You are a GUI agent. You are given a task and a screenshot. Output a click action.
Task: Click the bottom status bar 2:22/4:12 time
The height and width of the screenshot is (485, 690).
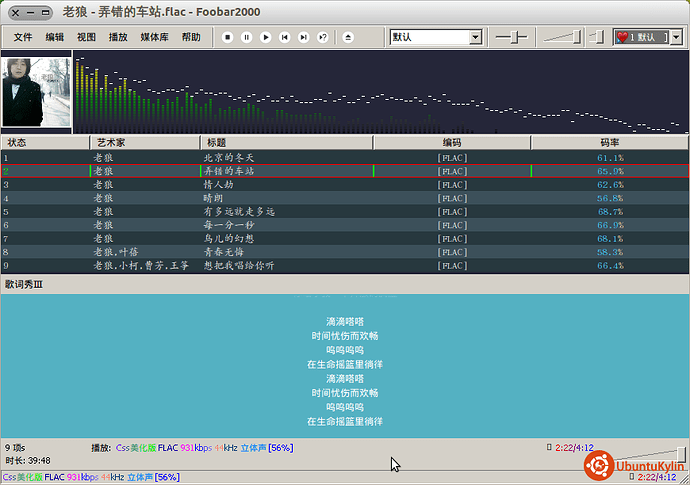click(x=657, y=477)
